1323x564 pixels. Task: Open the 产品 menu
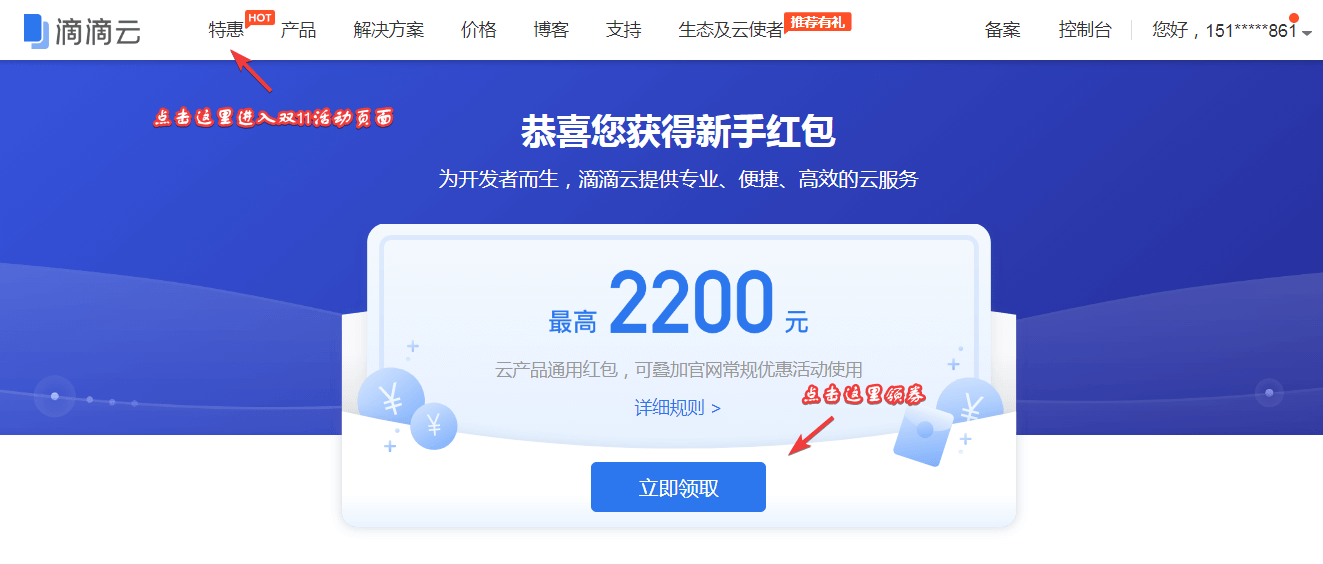pyautogui.click(x=298, y=30)
